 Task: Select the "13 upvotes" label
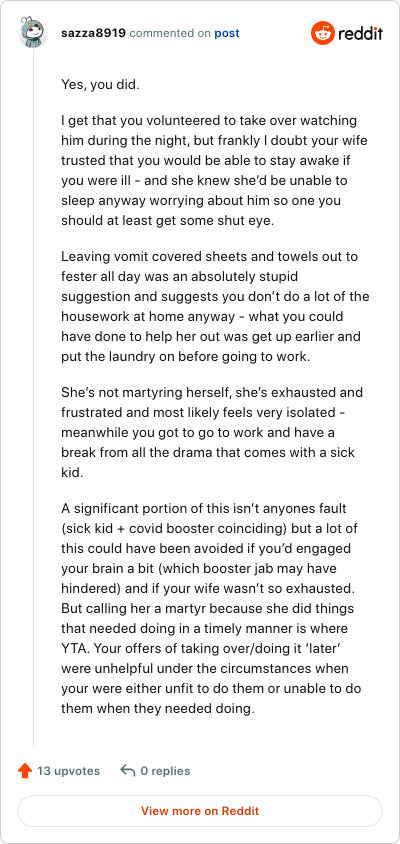(68, 771)
